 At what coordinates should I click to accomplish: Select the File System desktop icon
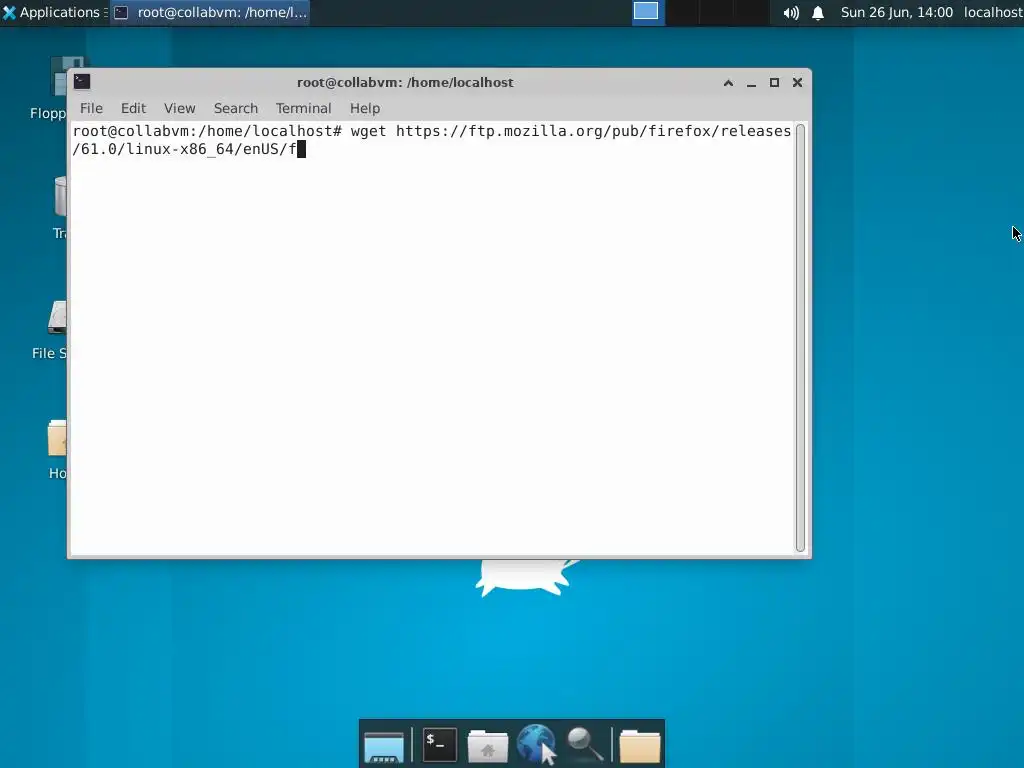tap(50, 330)
